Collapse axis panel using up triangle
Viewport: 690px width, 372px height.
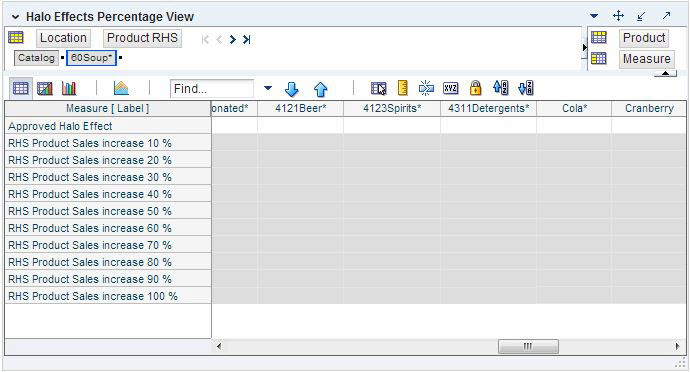[665, 73]
